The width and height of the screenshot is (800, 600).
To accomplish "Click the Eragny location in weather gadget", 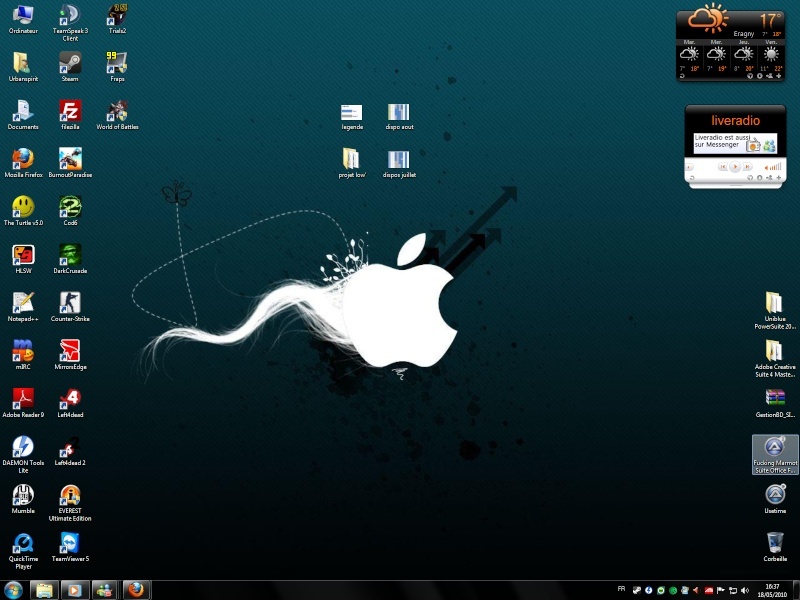I will coord(743,34).
